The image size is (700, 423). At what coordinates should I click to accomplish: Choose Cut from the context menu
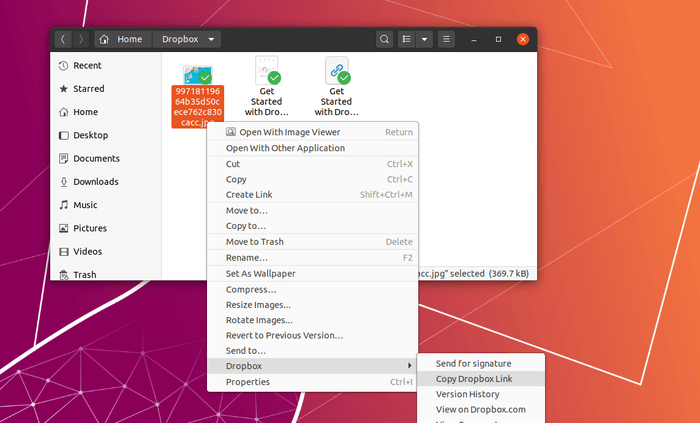click(x=312, y=164)
